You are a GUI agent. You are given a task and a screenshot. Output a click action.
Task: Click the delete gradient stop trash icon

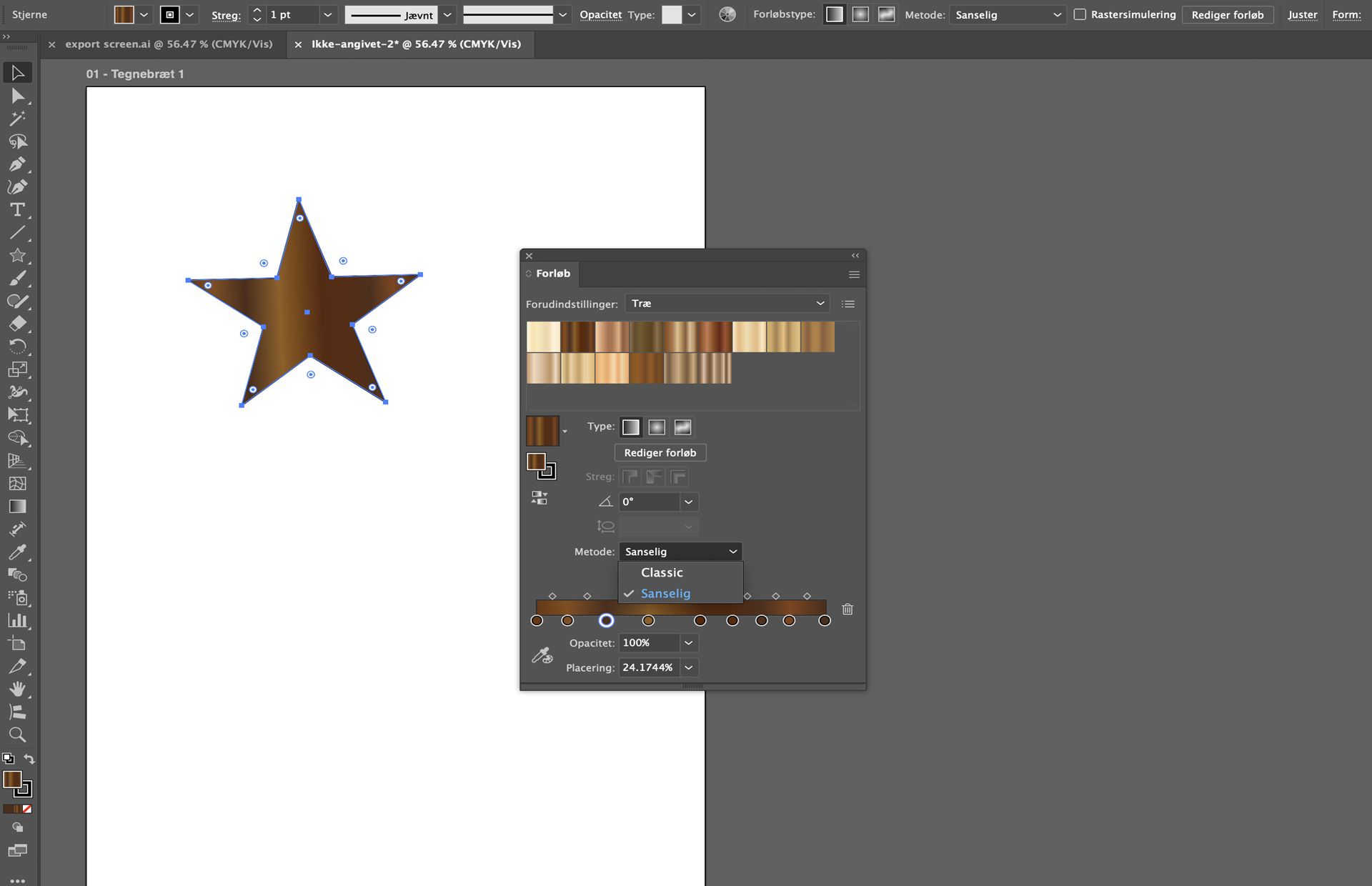point(847,609)
